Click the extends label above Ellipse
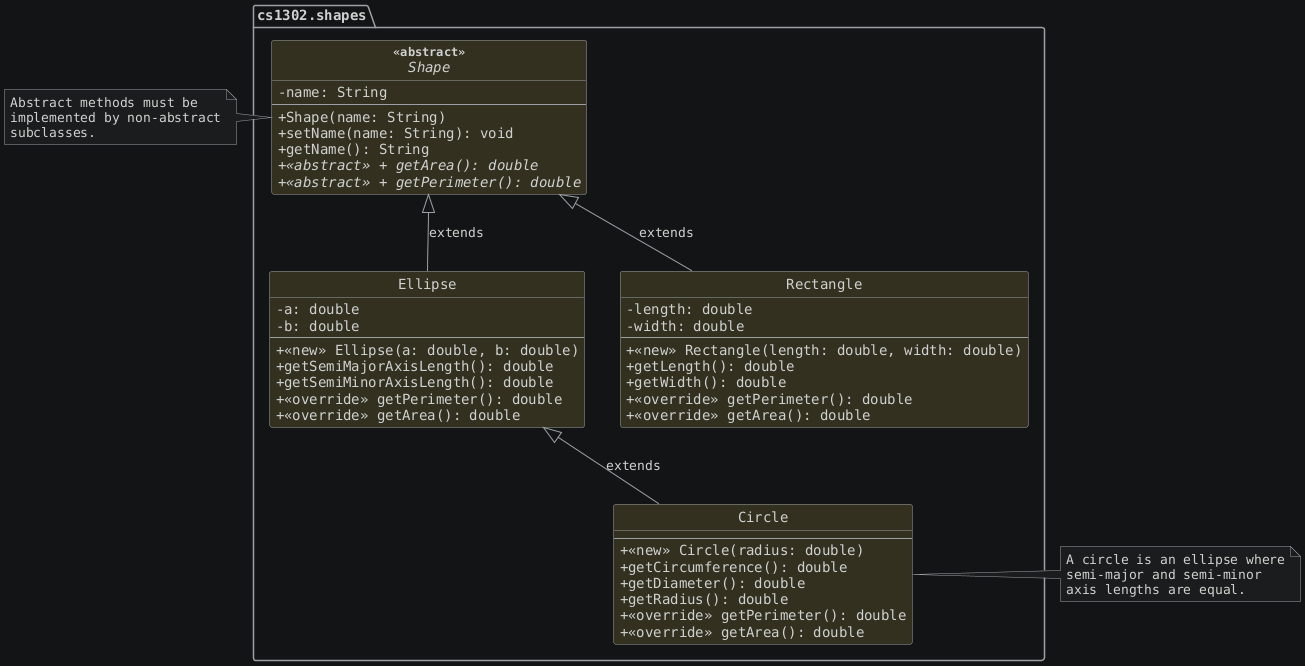The image size is (1305, 666). point(456,233)
